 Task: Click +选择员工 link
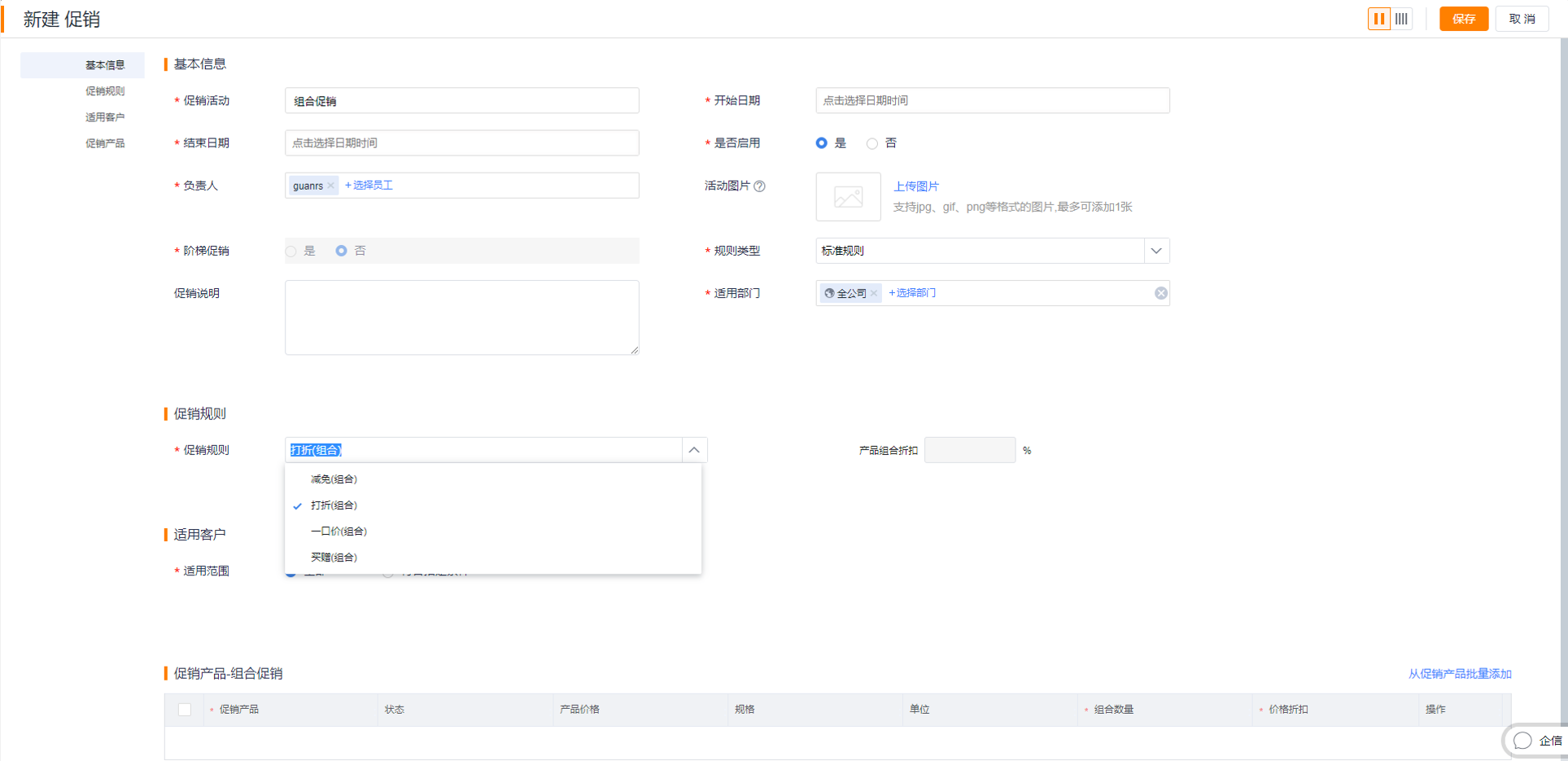click(369, 186)
